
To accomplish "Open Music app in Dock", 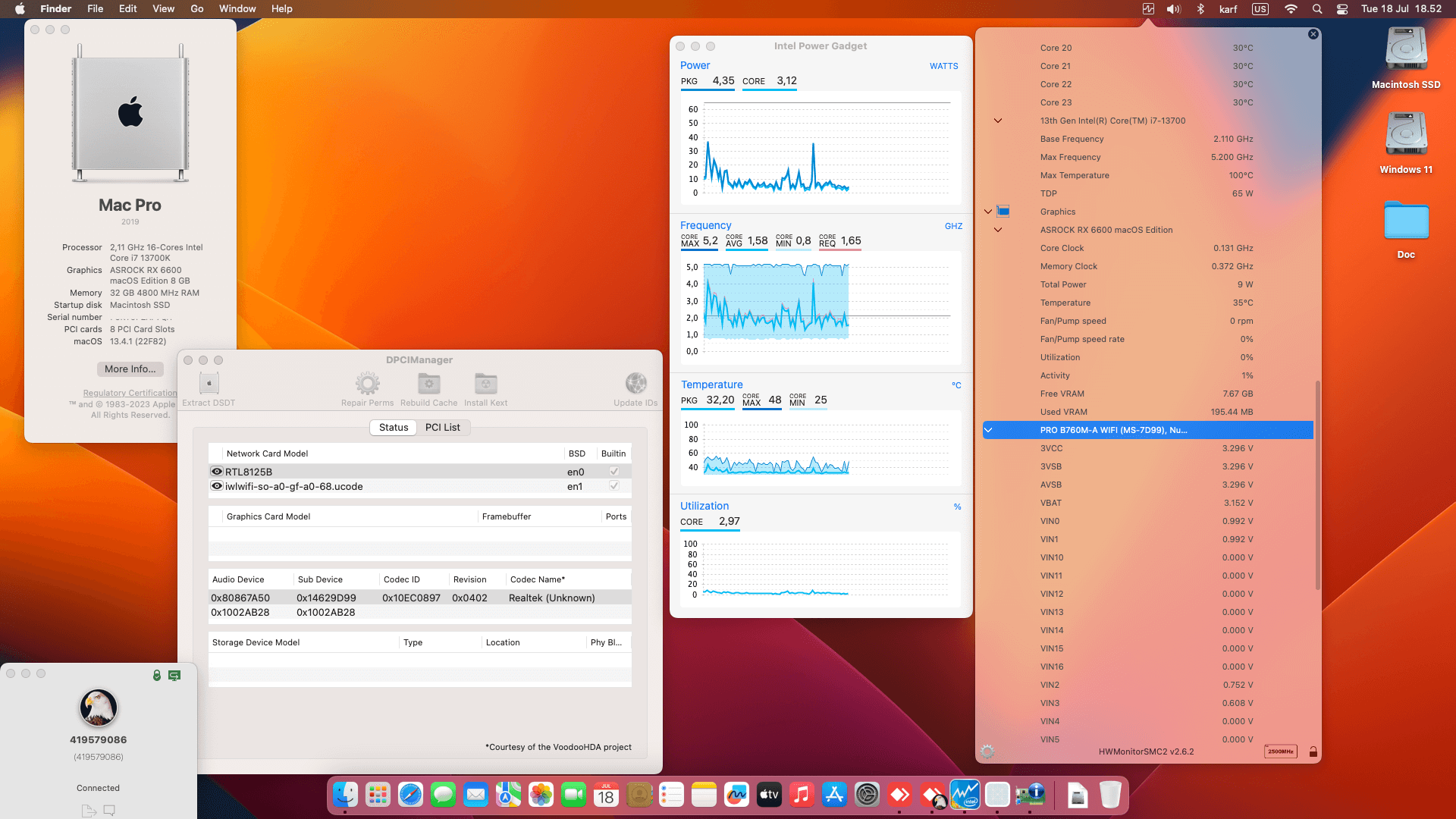I will [x=802, y=795].
